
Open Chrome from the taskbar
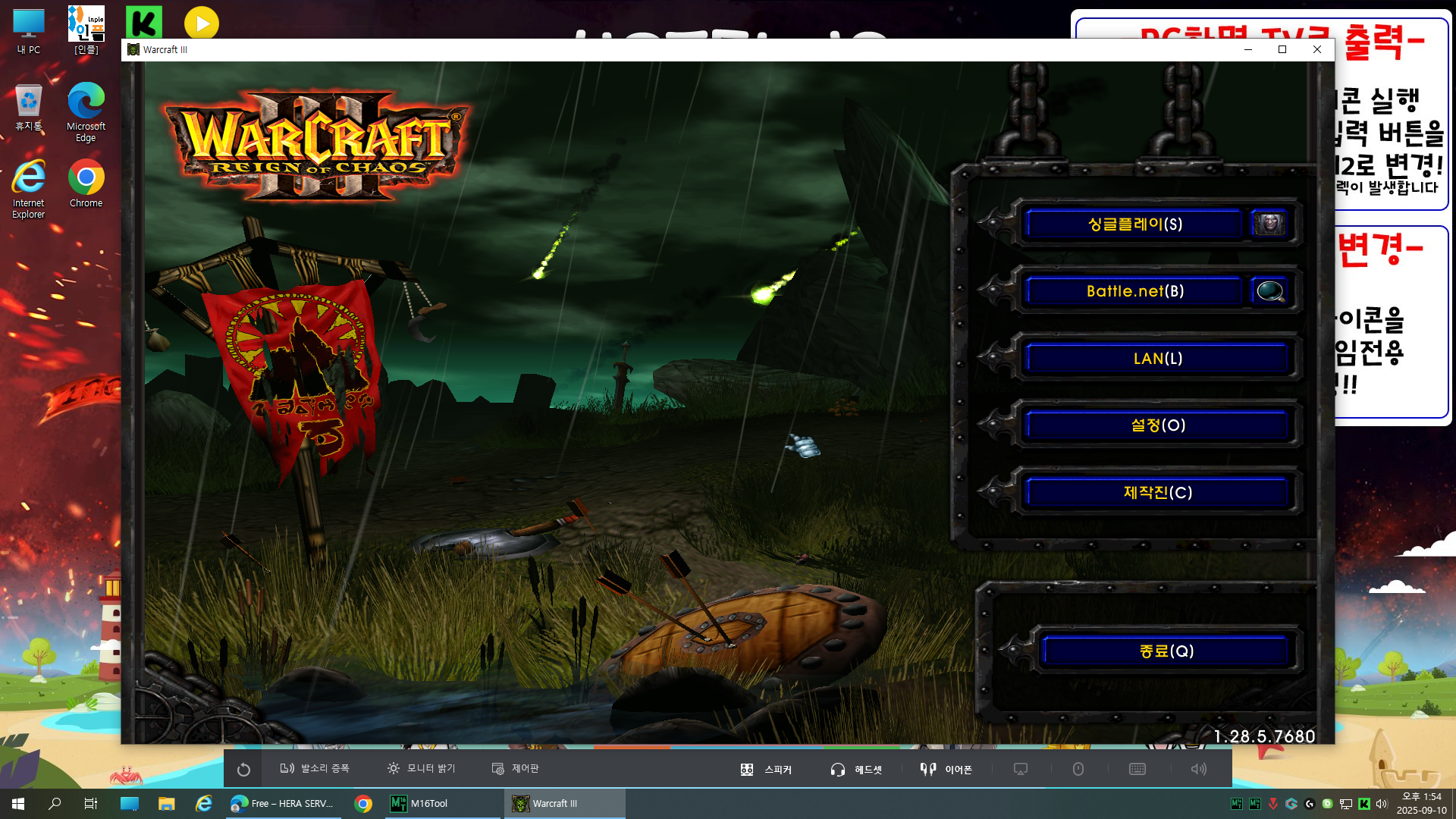(x=363, y=804)
